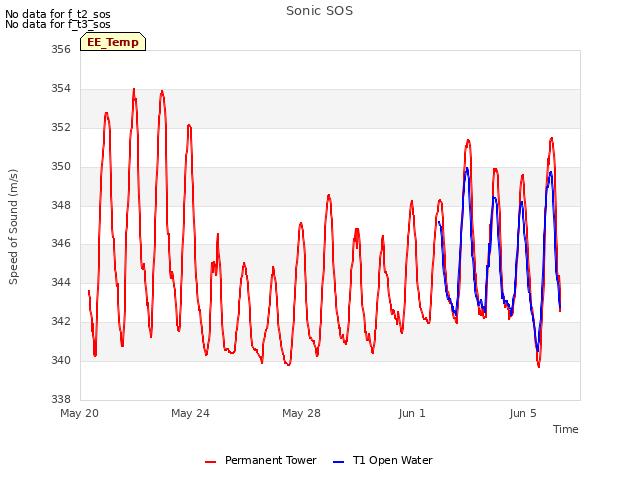Click the EE_Temp annotation label

113,42
